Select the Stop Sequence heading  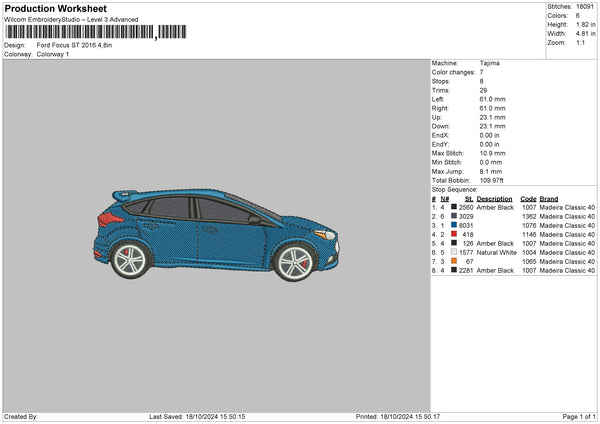[x=455, y=188]
